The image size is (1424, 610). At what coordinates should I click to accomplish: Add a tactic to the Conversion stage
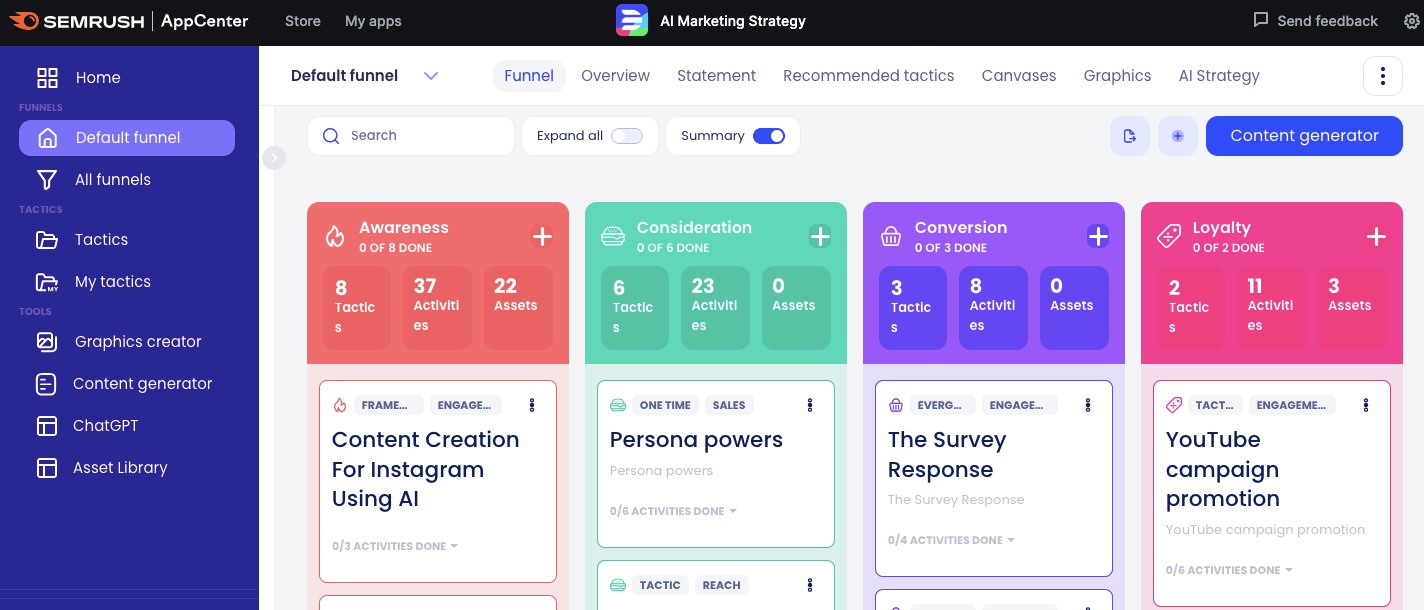click(x=1098, y=237)
